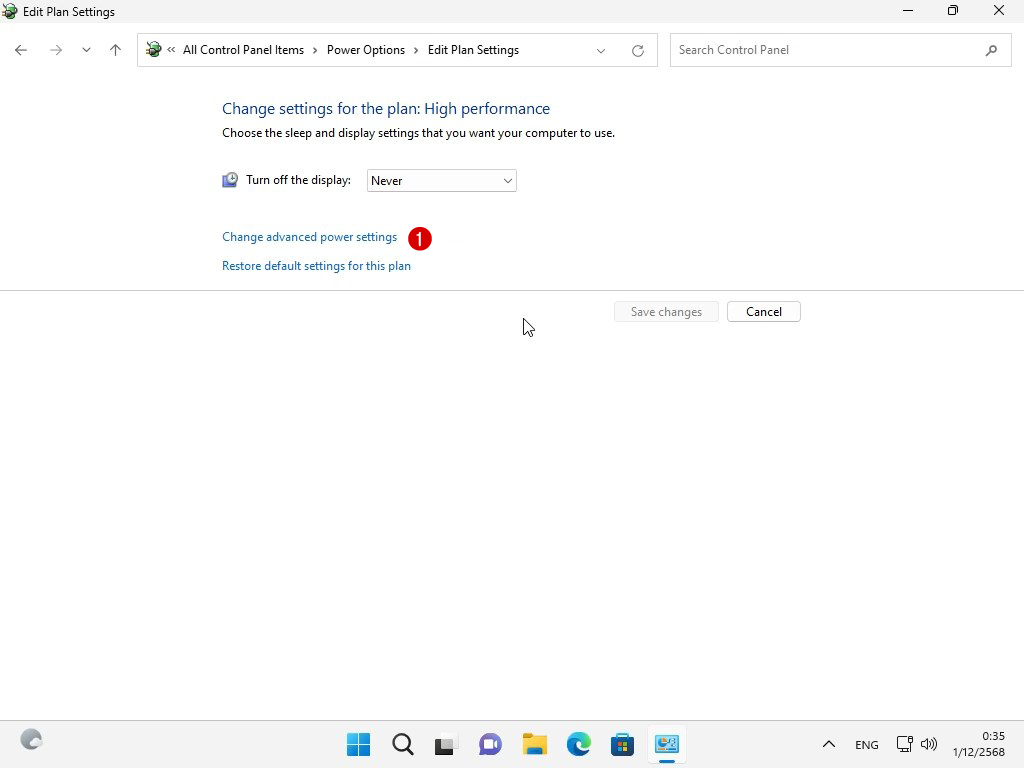Go to Power Options breadcrumb

(365, 50)
